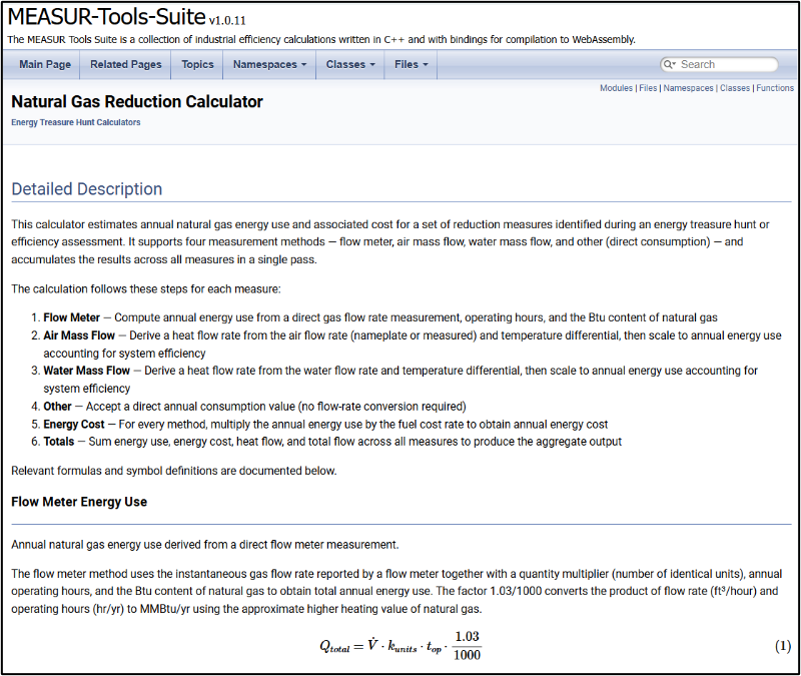Screen dimensions: 801x676
Task: Select the Energy Cost list item text
Action: (x=325, y=425)
